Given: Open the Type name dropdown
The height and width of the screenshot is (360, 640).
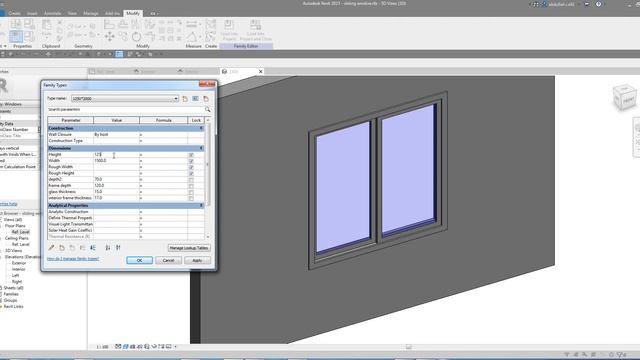Looking at the screenshot, I should pyautogui.click(x=176, y=99).
